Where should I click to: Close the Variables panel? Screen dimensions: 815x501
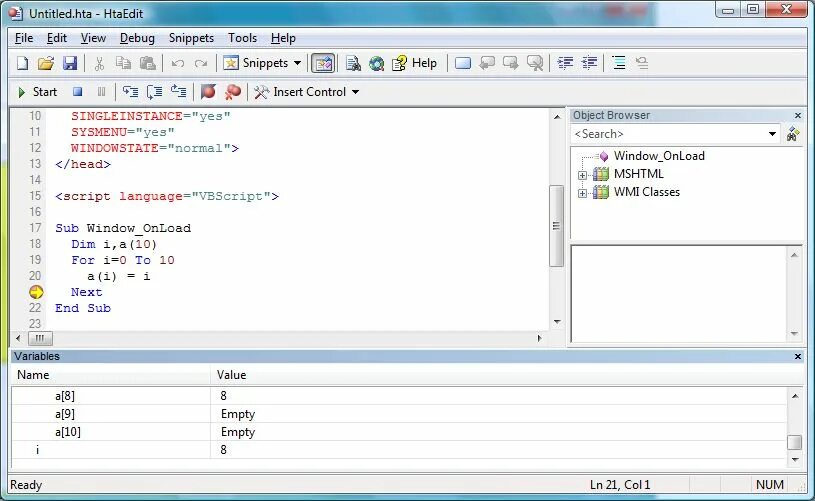pyautogui.click(x=798, y=357)
